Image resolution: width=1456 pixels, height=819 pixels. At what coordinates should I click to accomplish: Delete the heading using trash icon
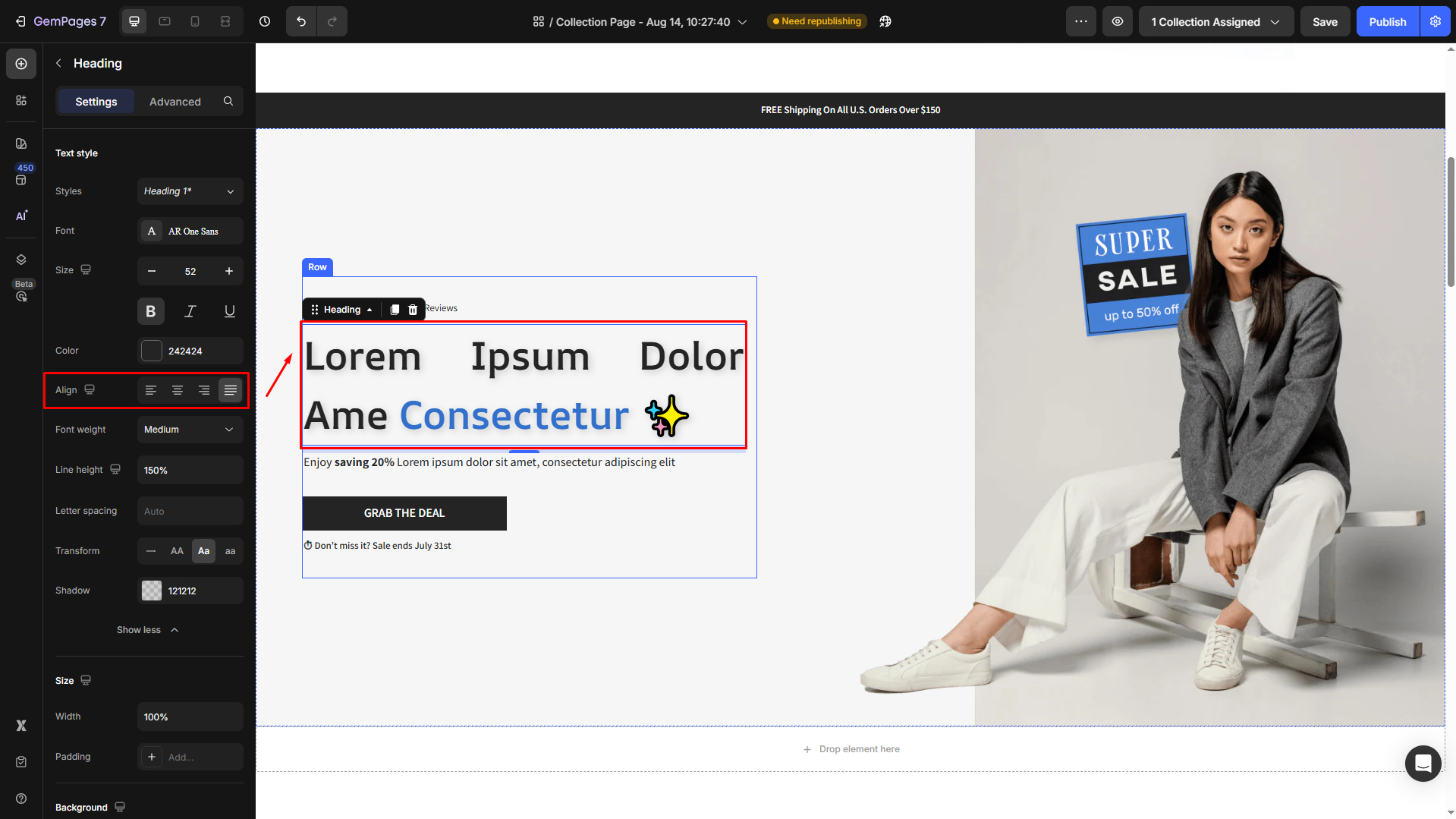click(x=413, y=310)
